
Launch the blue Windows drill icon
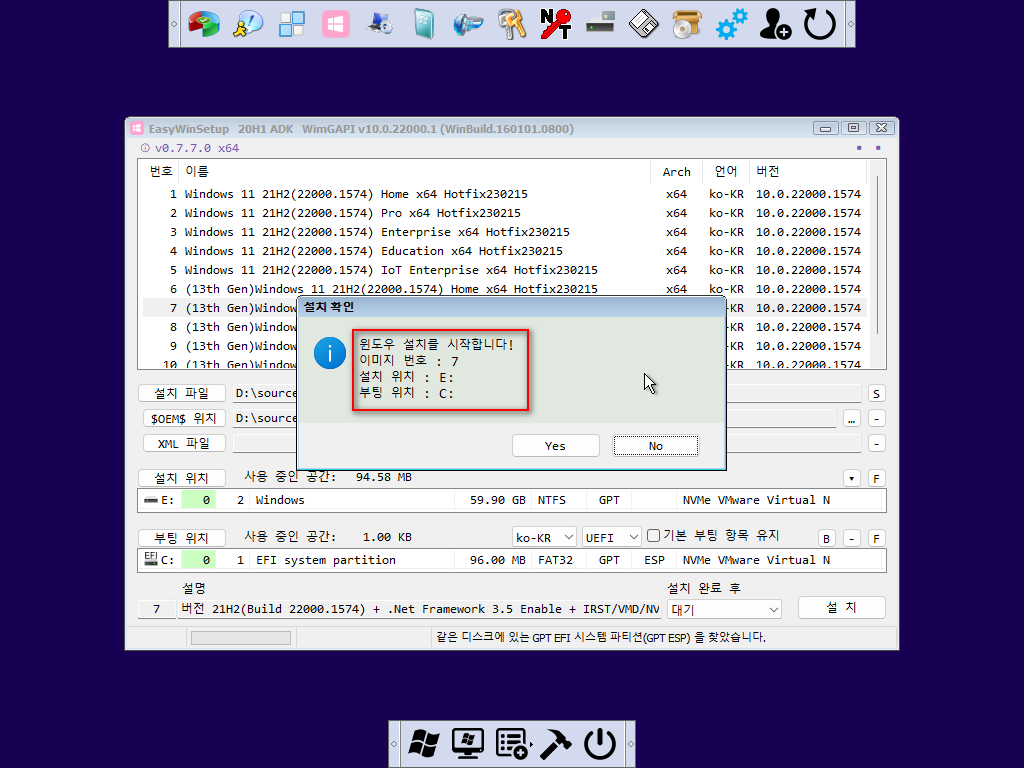(x=468, y=24)
